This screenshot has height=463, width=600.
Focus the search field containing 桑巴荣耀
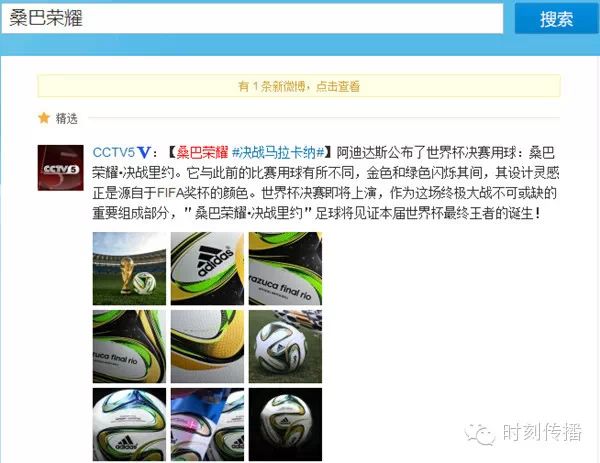pos(252,18)
